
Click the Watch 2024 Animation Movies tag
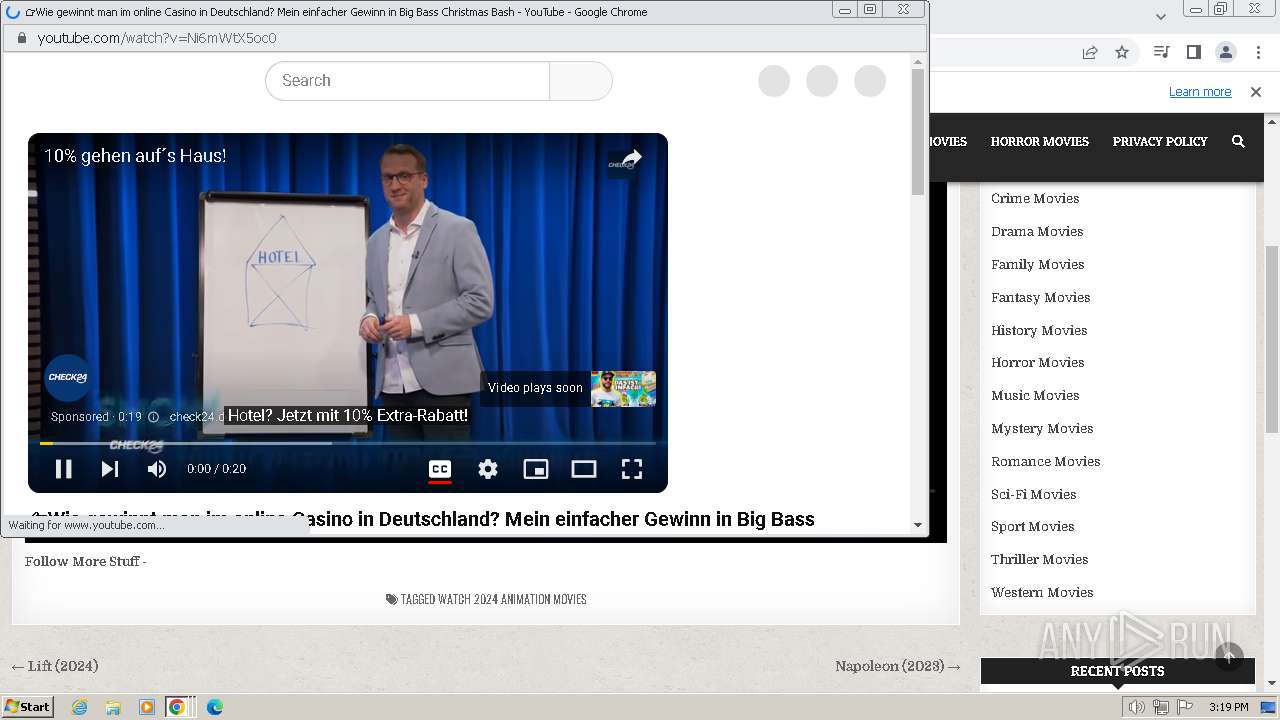[x=512, y=599]
